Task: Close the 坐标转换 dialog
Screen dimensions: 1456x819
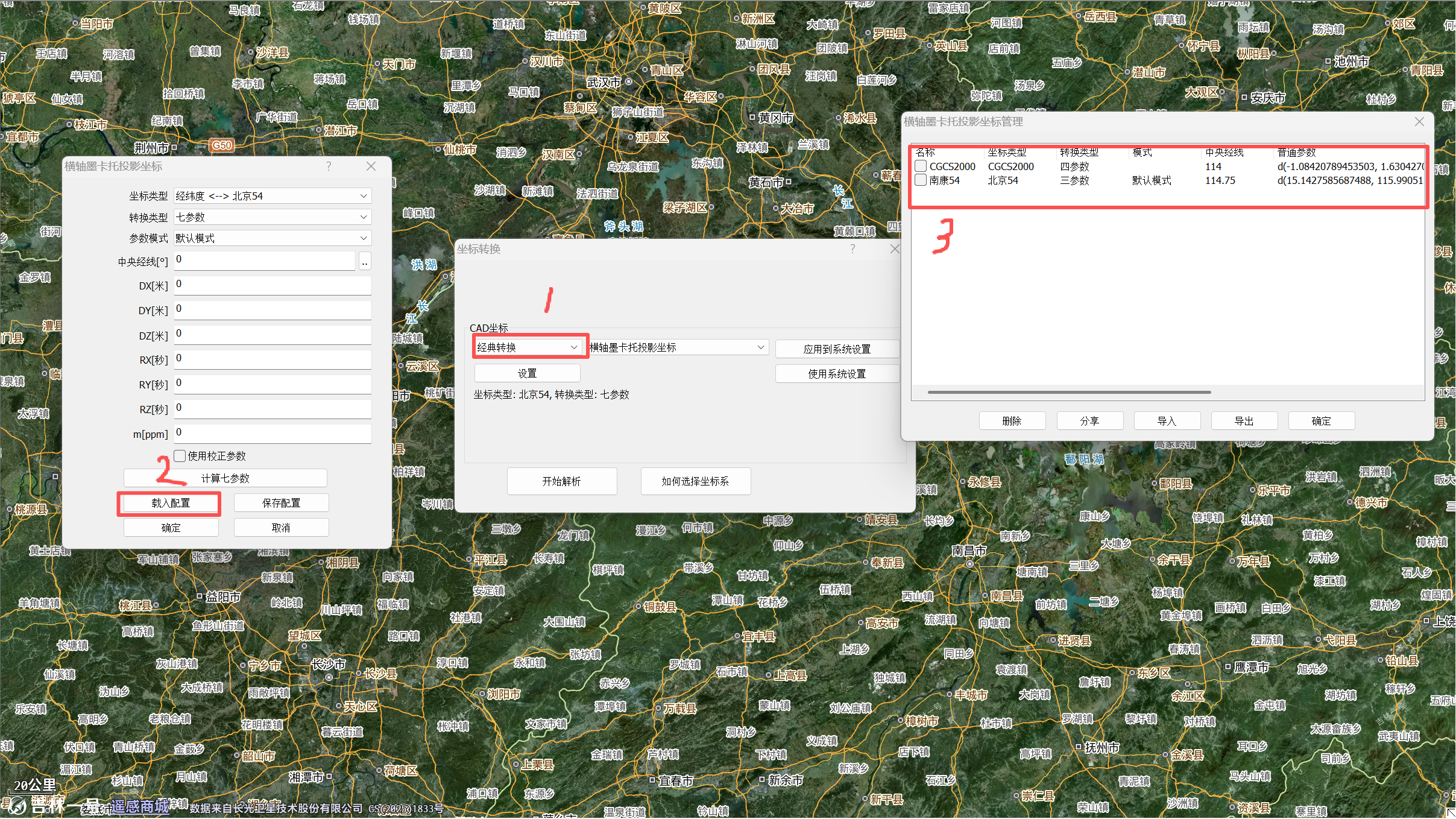Action: (895, 249)
